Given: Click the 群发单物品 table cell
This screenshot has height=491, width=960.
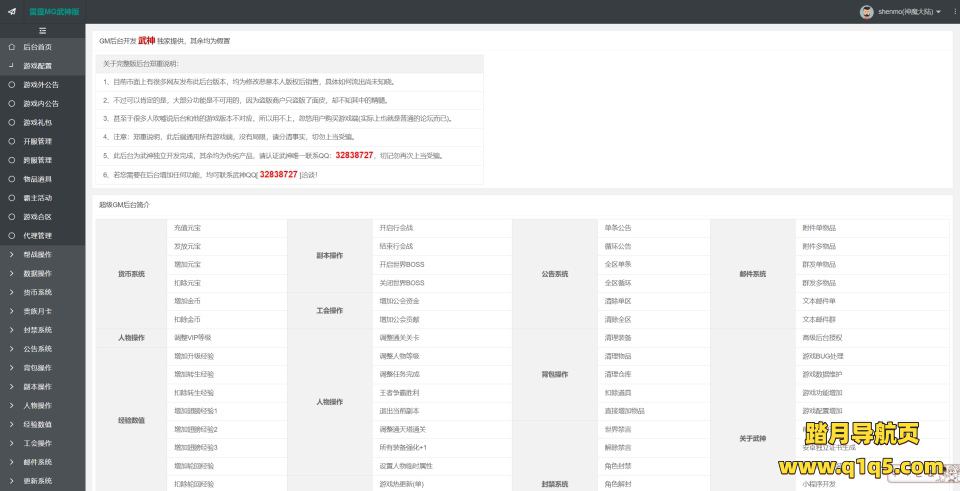Looking at the screenshot, I should 872,264.
